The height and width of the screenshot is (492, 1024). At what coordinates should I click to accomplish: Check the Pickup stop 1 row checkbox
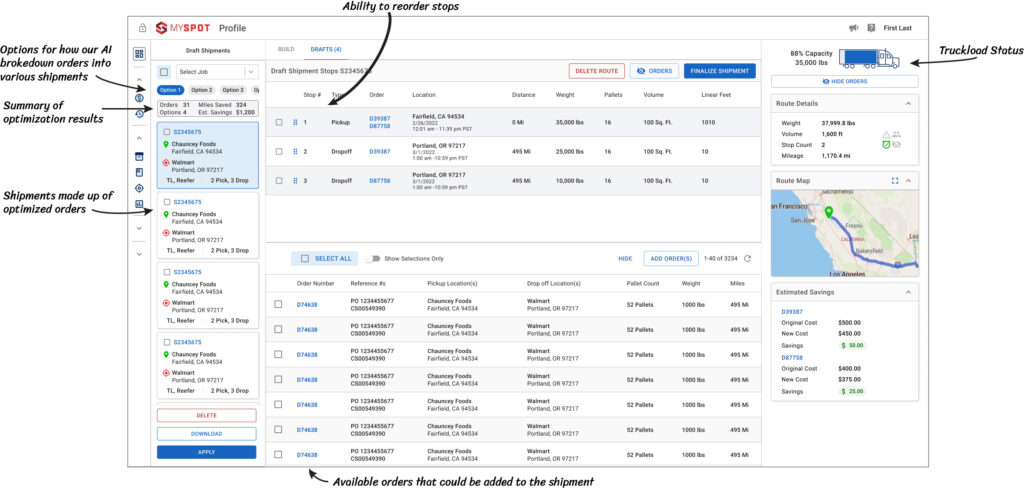[x=279, y=122]
